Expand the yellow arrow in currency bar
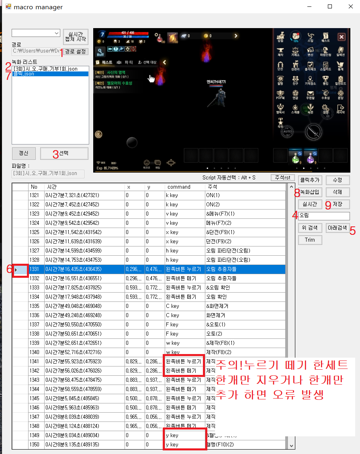The width and height of the screenshot is (360, 454). pyautogui.click(x=236, y=36)
